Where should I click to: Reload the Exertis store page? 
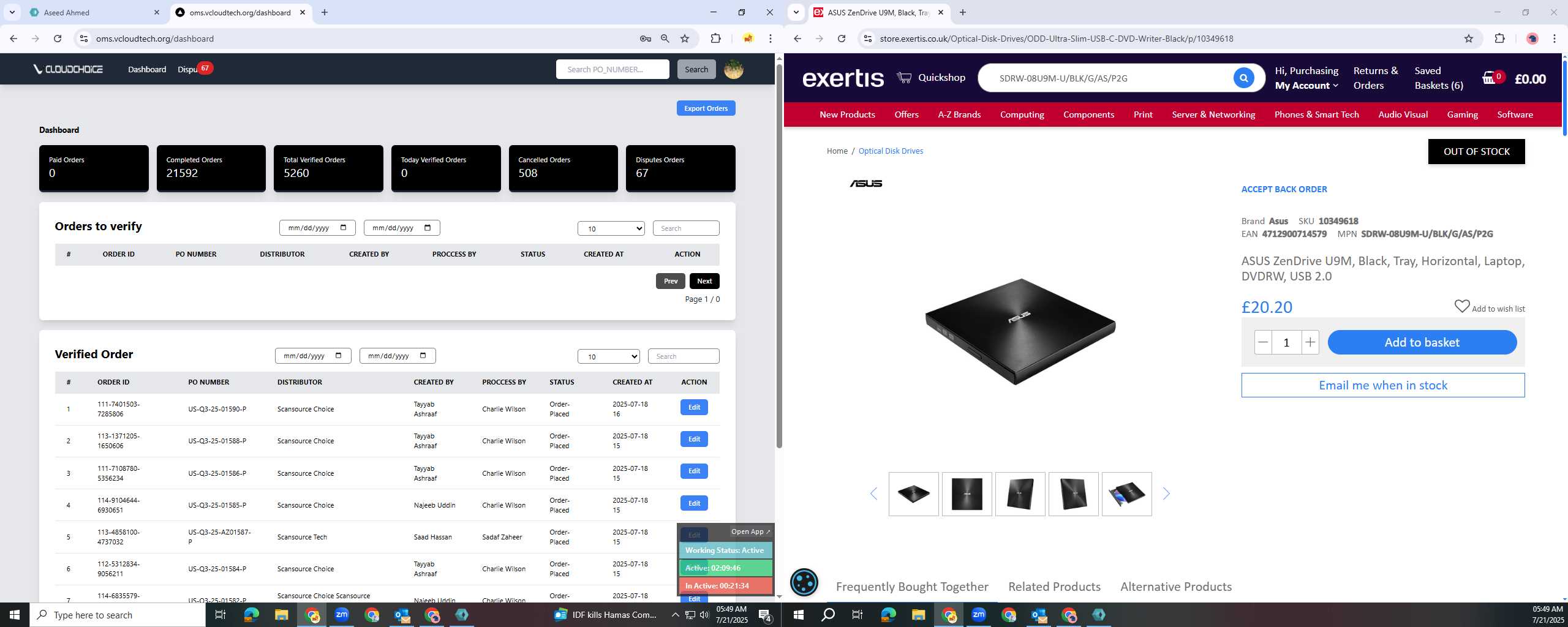click(842, 39)
